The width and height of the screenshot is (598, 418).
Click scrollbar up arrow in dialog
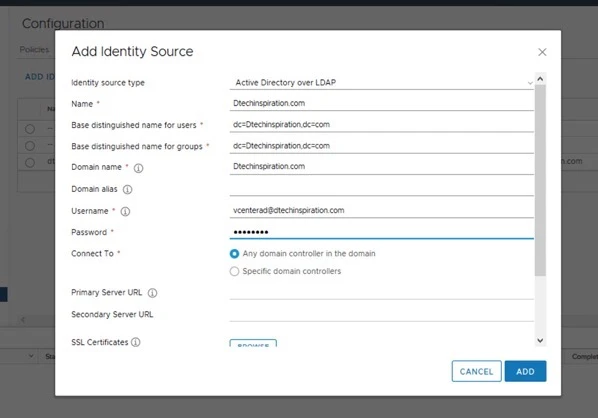pyautogui.click(x=540, y=79)
